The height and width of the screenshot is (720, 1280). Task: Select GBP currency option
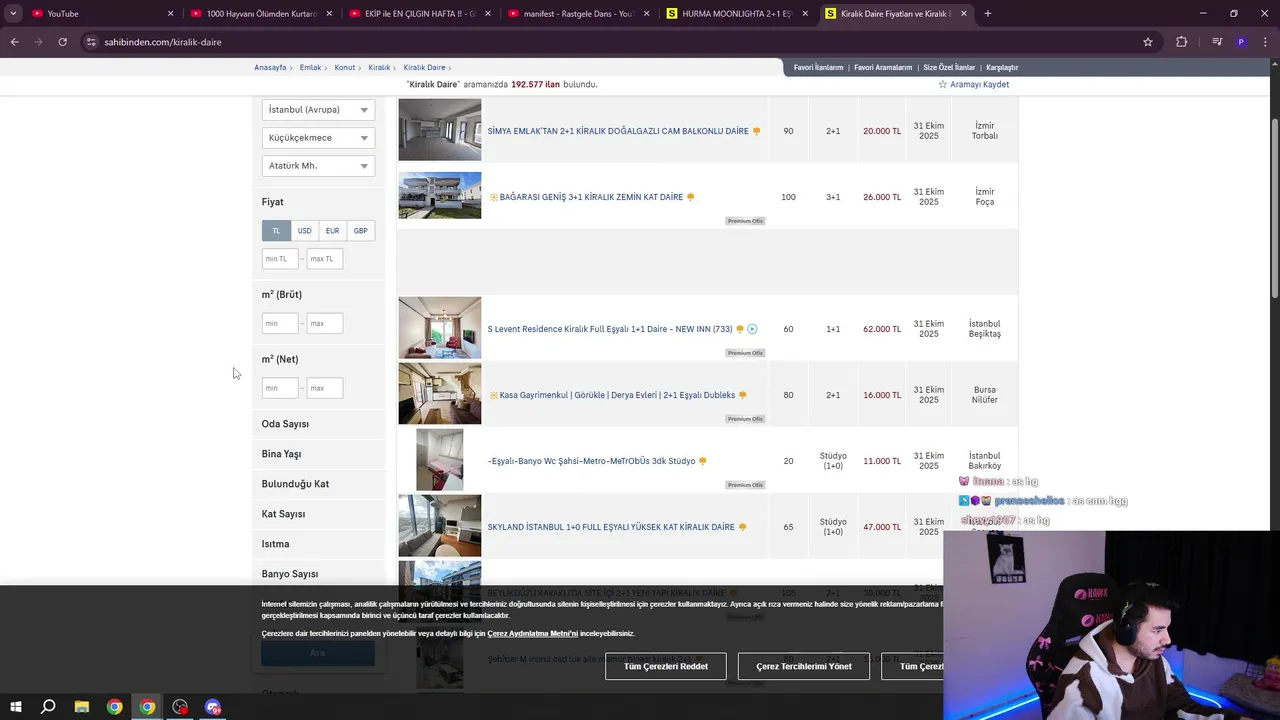[360, 231]
